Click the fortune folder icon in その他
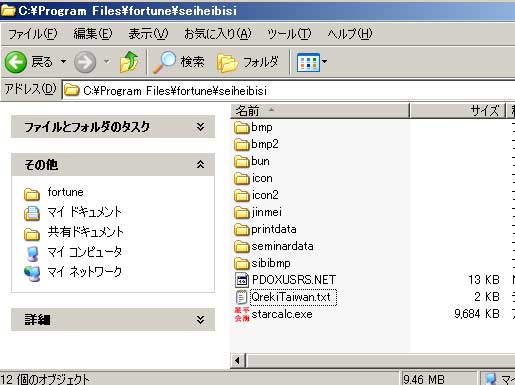This screenshot has width=515, height=385. click(x=32, y=194)
